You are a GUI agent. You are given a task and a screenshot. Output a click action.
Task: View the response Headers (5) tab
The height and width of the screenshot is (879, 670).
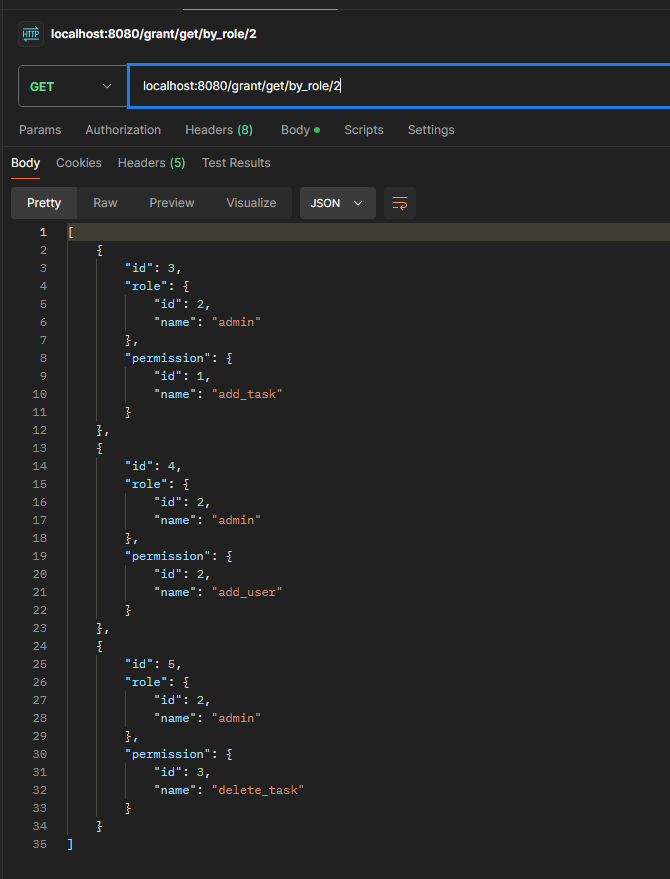click(x=151, y=163)
